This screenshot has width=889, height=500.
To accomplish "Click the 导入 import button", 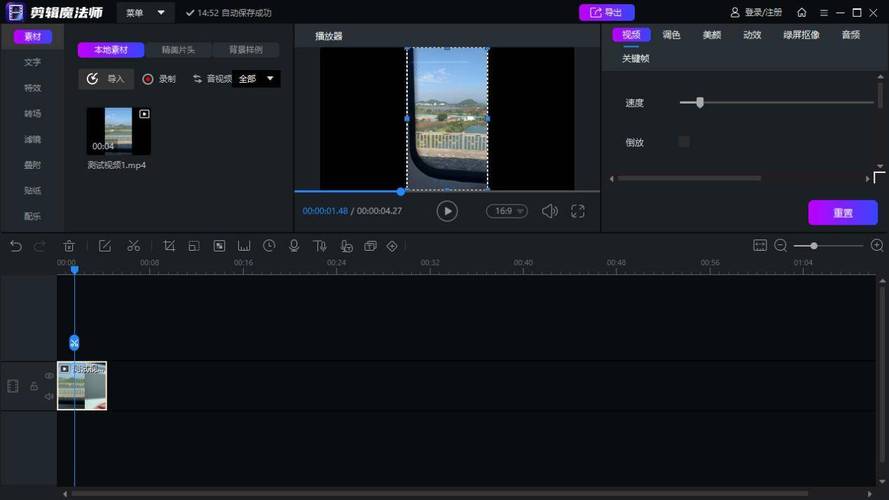I will click(106, 79).
